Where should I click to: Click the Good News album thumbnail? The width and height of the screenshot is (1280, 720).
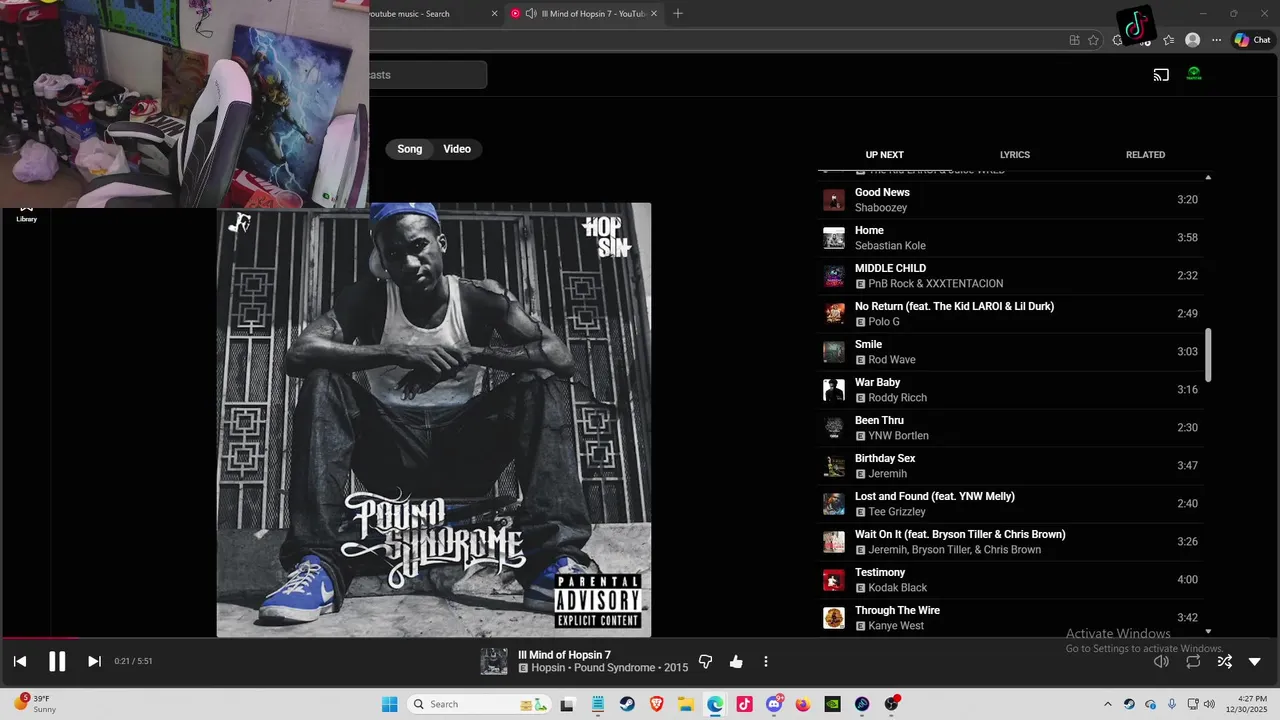pos(834,200)
